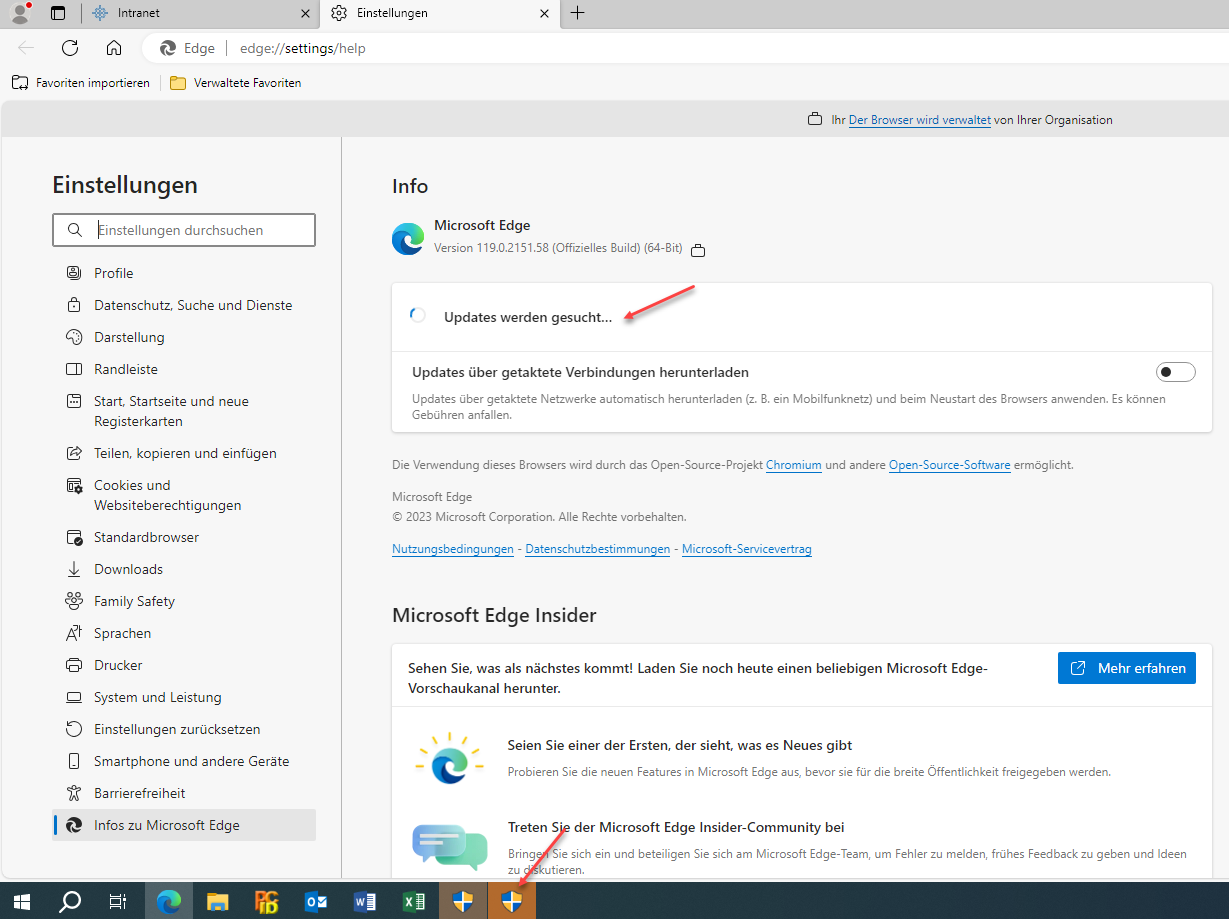Image resolution: width=1229 pixels, height=919 pixels.
Task: Click the active shield app in taskbar
Action: point(512,901)
